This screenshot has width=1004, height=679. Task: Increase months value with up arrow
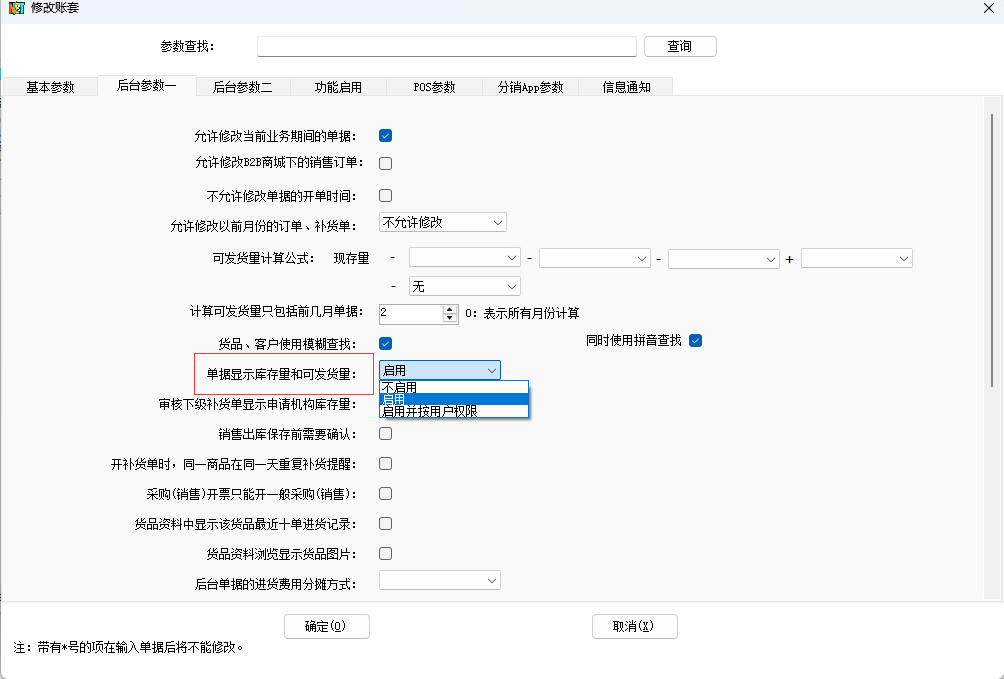(x=450, y=309)
